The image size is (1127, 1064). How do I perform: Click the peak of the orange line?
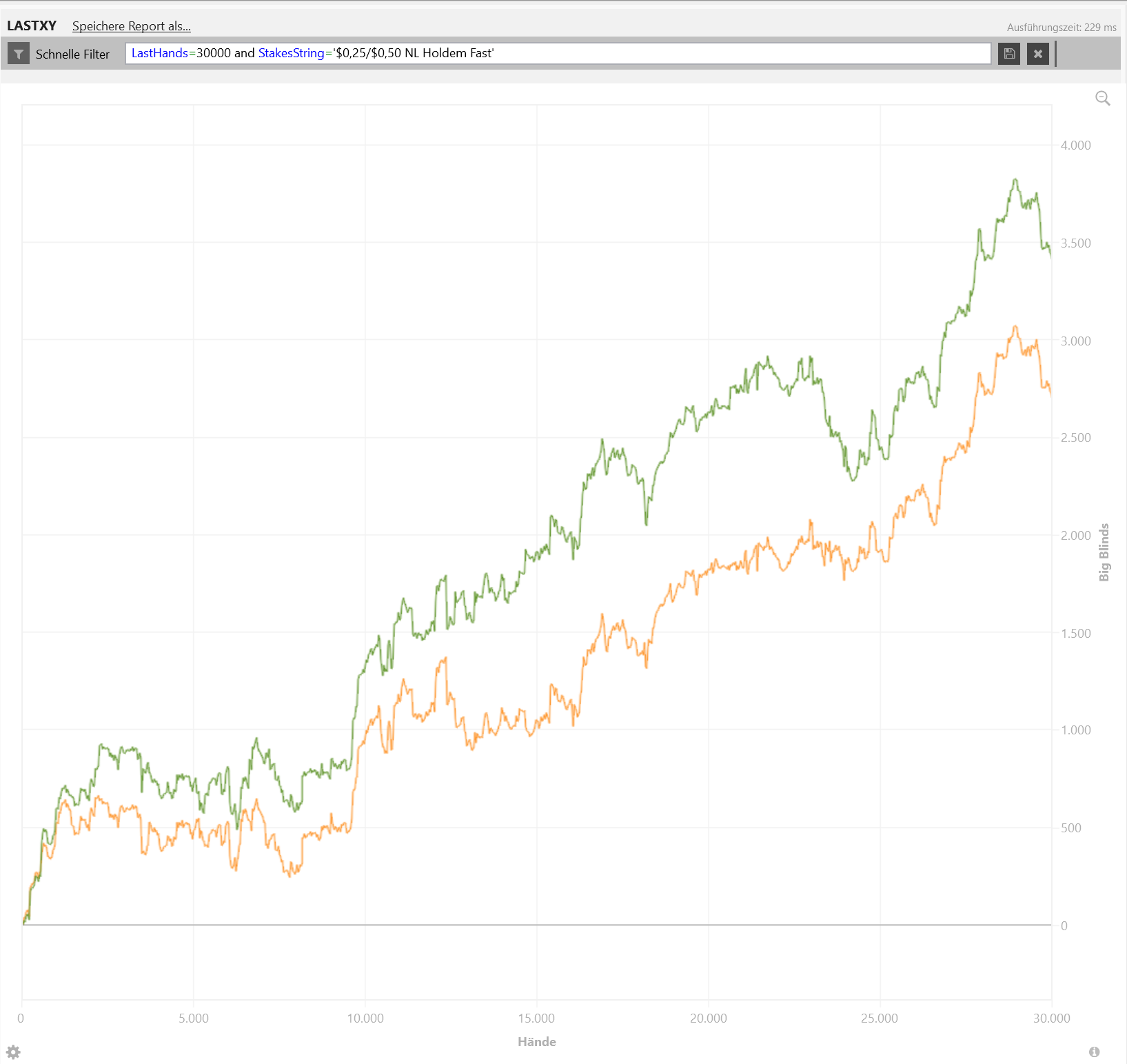pyautogui.click(x=1015, y=327)
